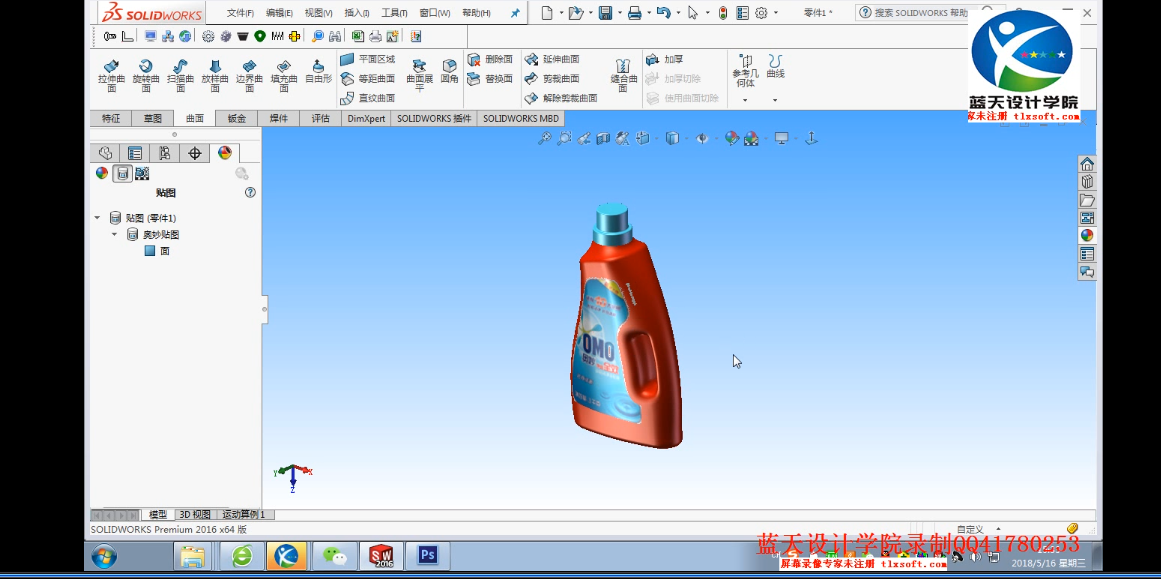Pin the SOLIDWORKS menu bar
The width and height of the screenshot is (1161, 579).
(x=515, y=13)
